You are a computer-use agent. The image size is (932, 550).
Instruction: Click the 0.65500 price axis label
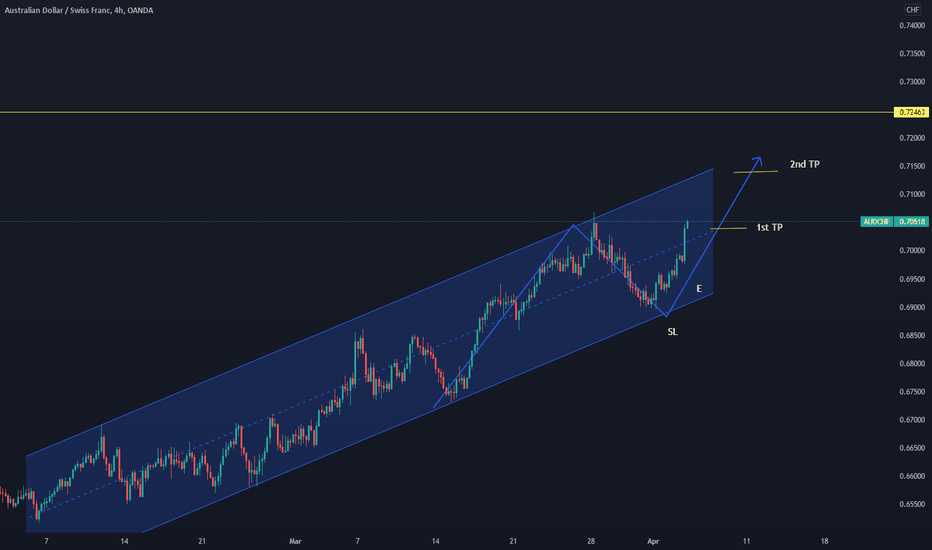(x=912, y=504)
